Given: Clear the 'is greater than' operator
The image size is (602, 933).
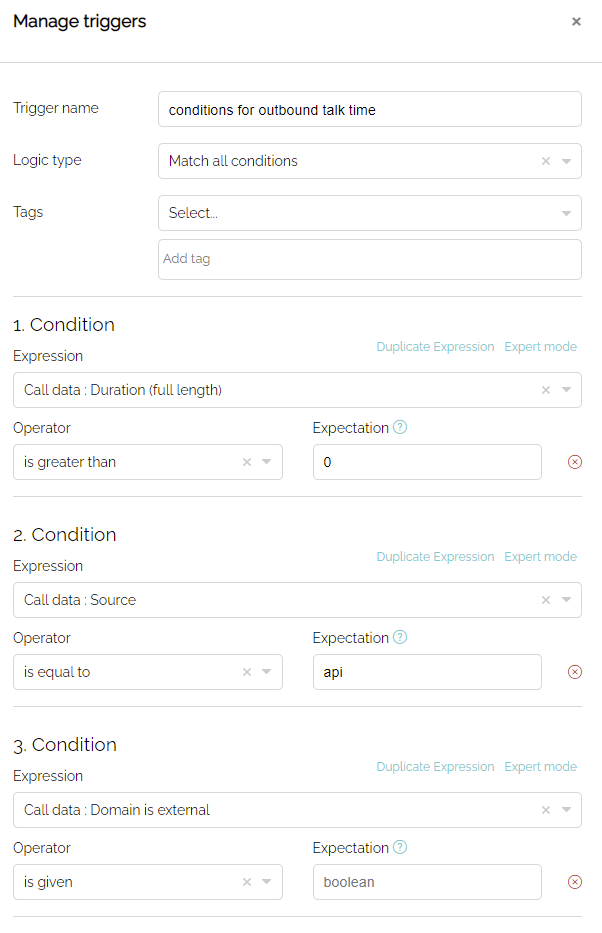Looking at the screenshot, I should tap(247, 462).
